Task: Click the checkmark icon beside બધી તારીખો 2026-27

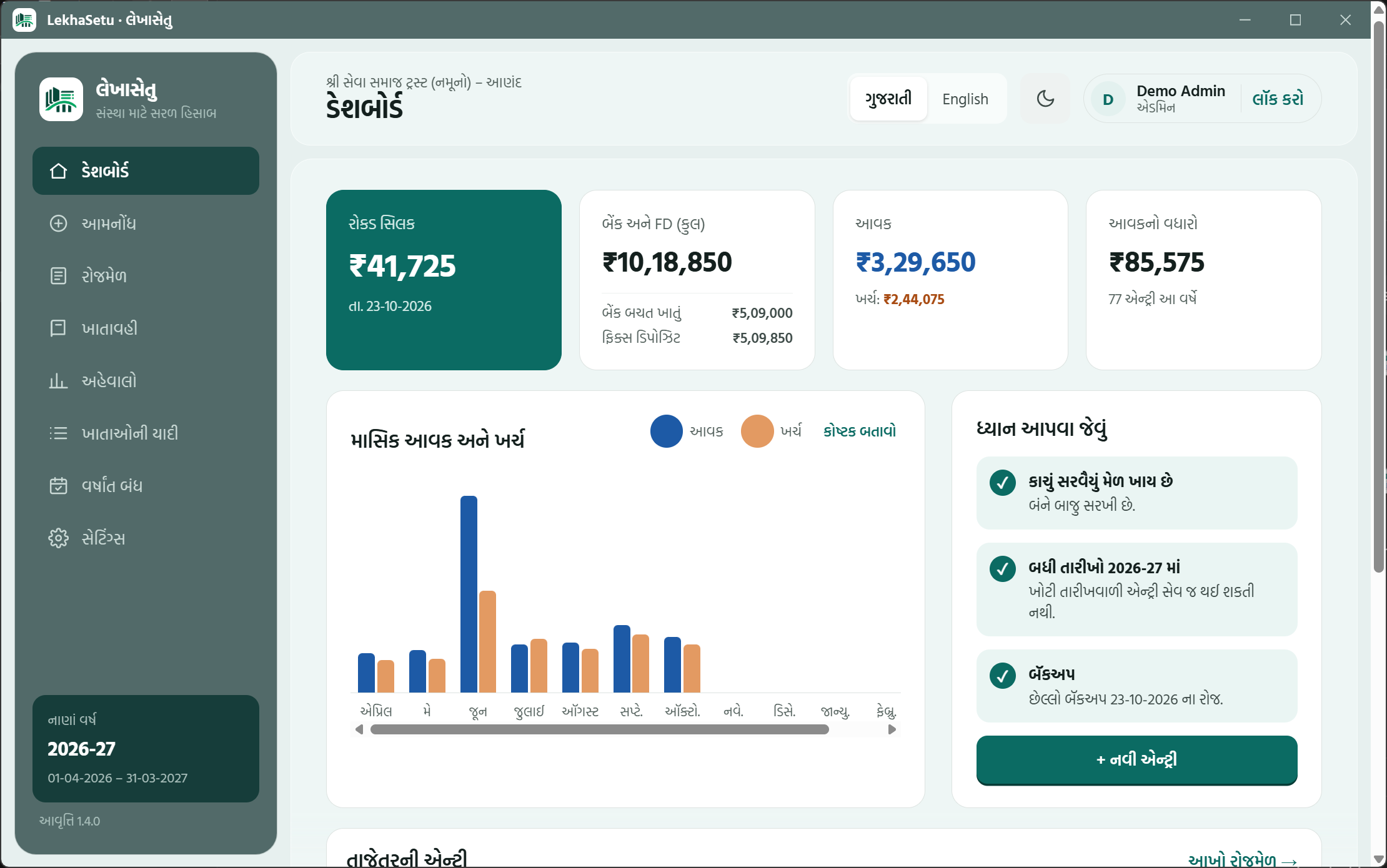Action: [x=1002, y=569]
